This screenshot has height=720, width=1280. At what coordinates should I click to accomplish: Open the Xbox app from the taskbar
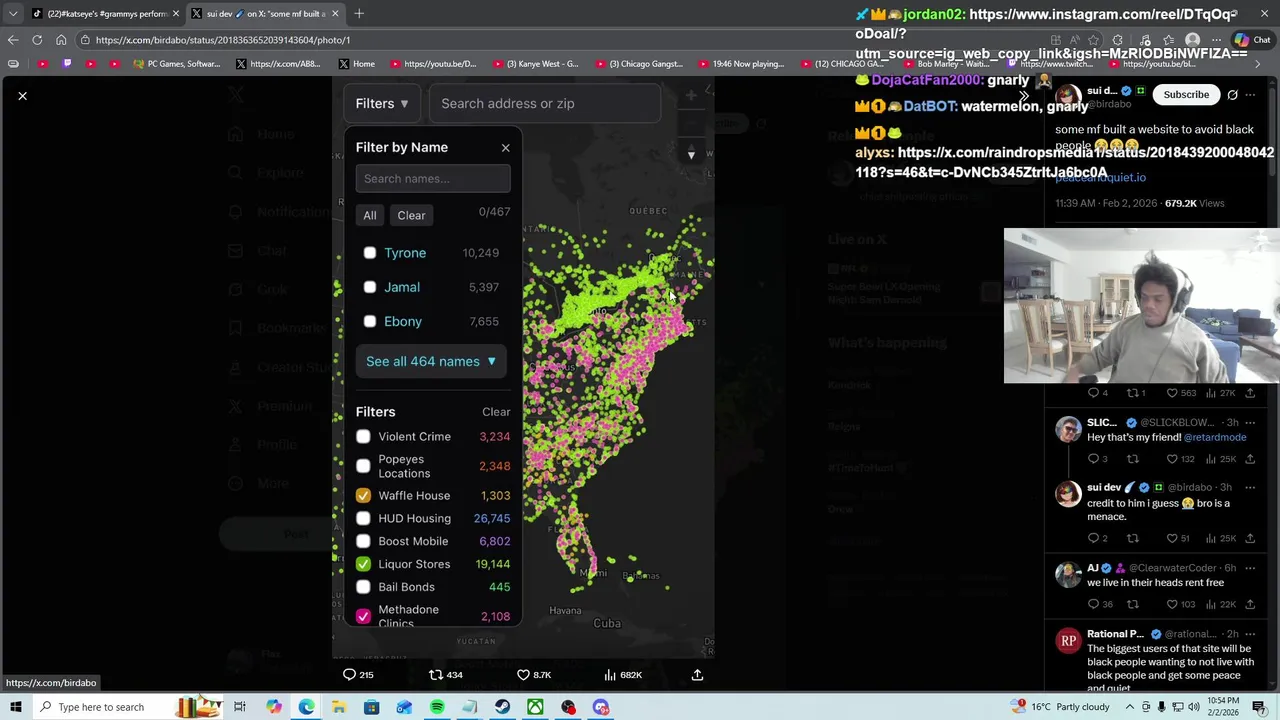click(535, 707)
